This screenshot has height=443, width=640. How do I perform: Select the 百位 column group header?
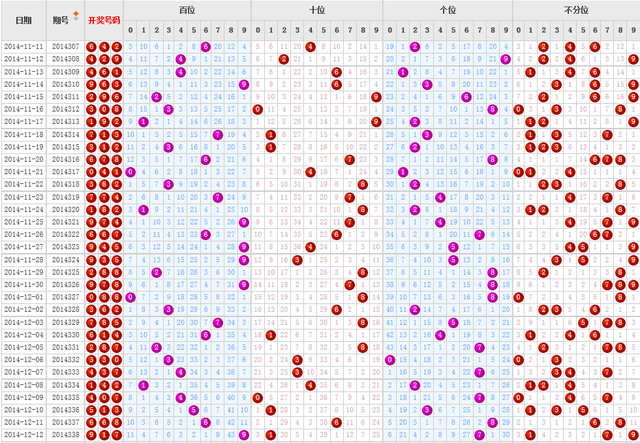(187, 8)
